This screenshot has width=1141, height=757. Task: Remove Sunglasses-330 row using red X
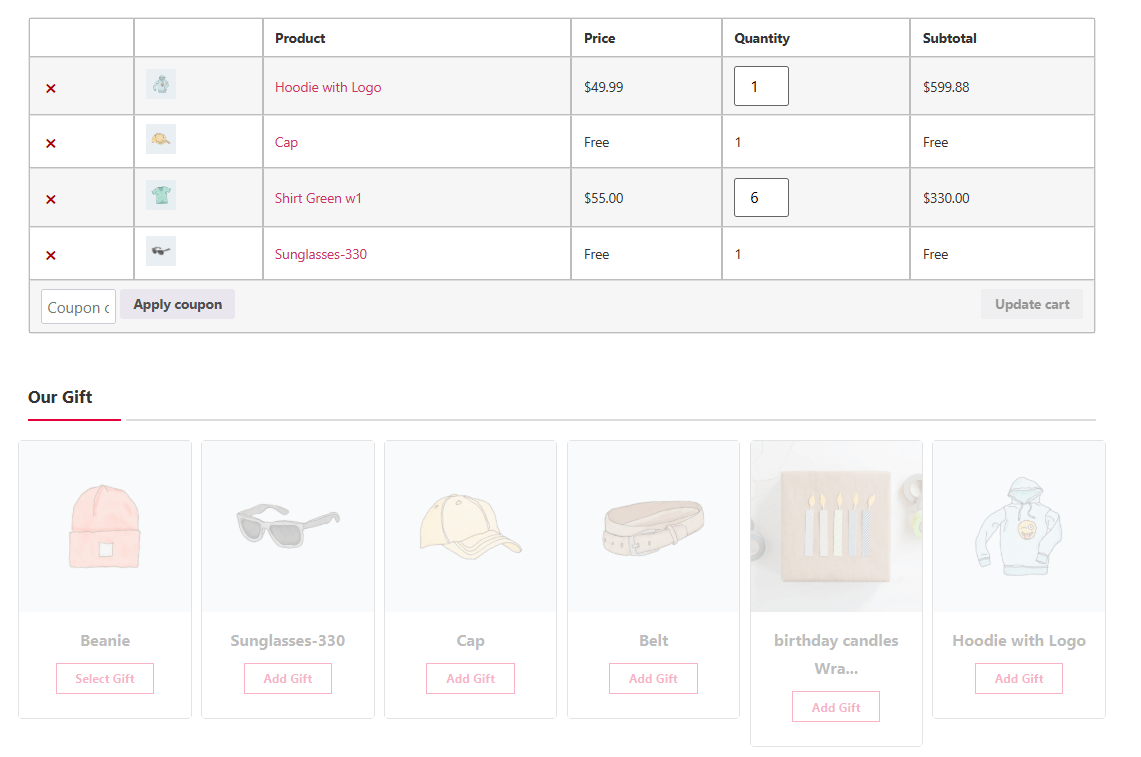51,255
